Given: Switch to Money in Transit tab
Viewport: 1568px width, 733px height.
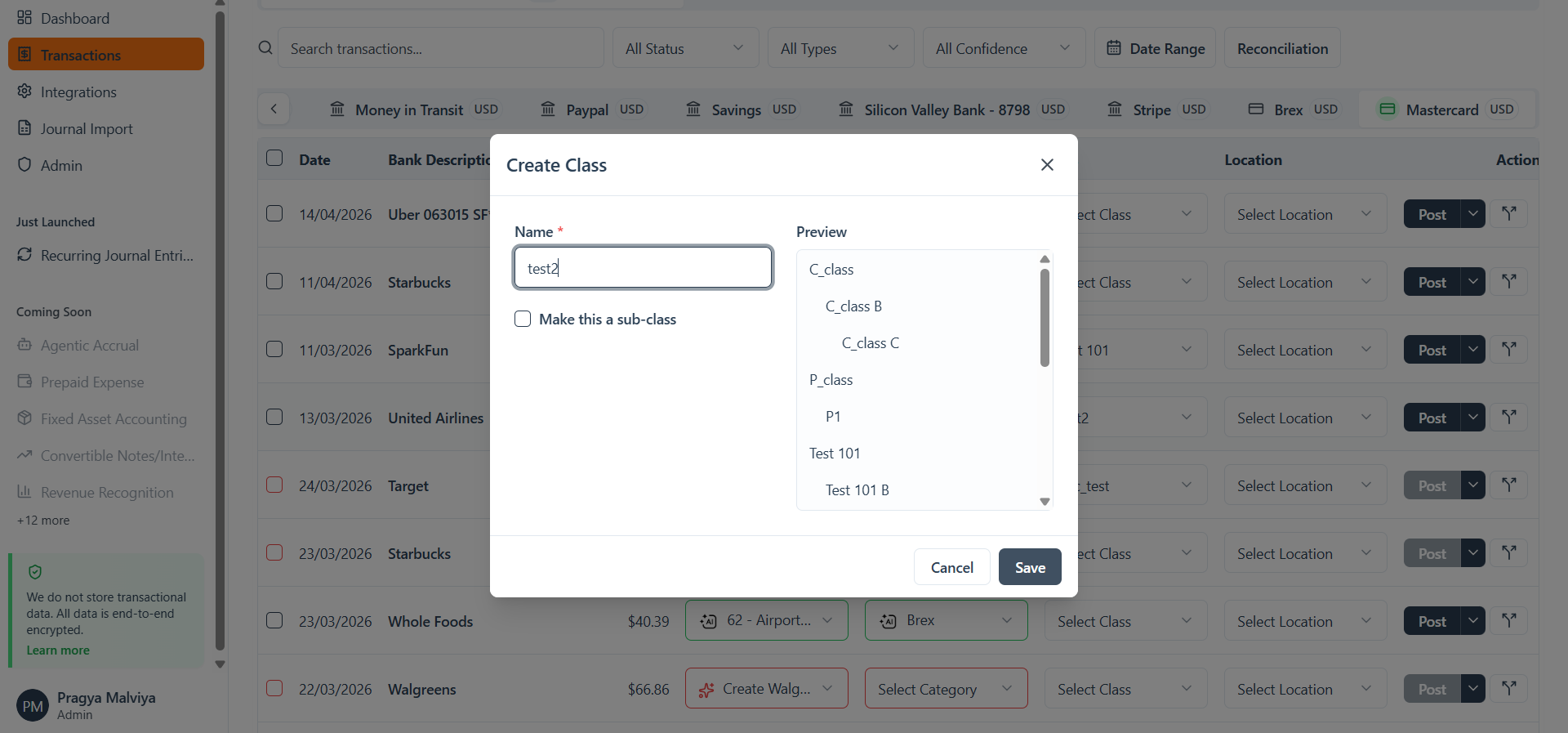Looking at the screenshot, I should click(415, 110).
